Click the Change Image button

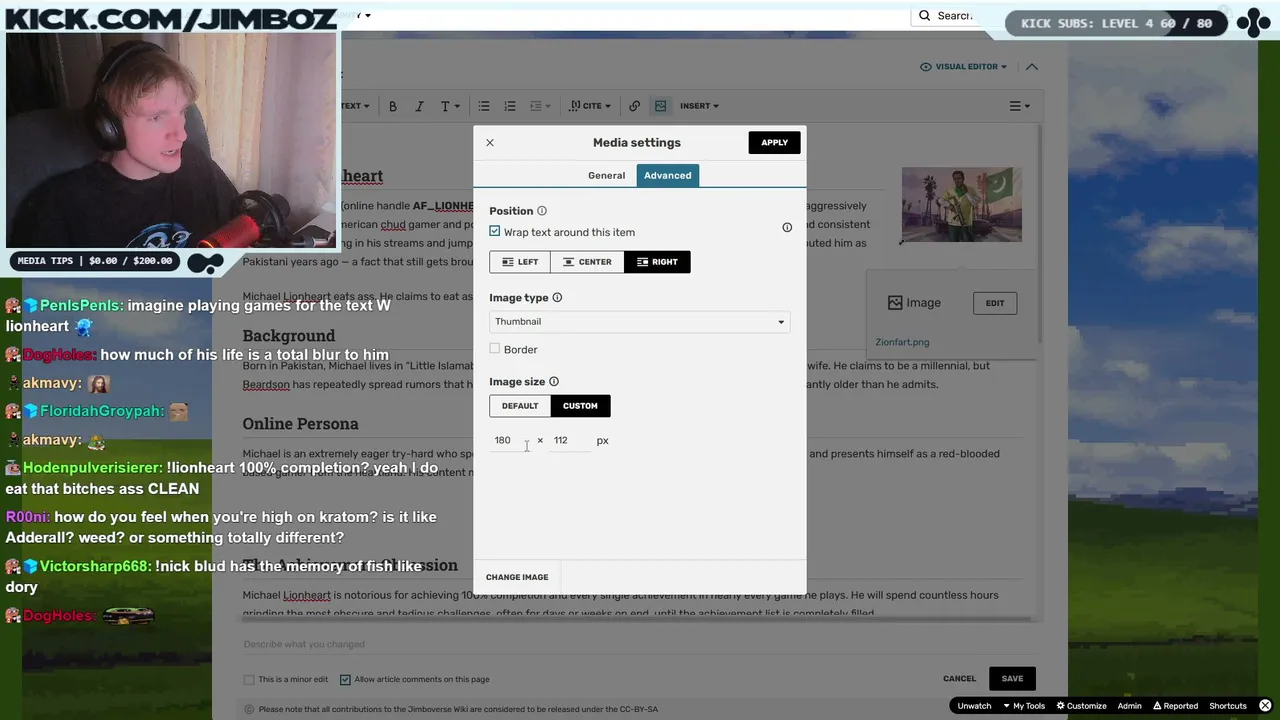pyautogui.click(x=517, y=577)
